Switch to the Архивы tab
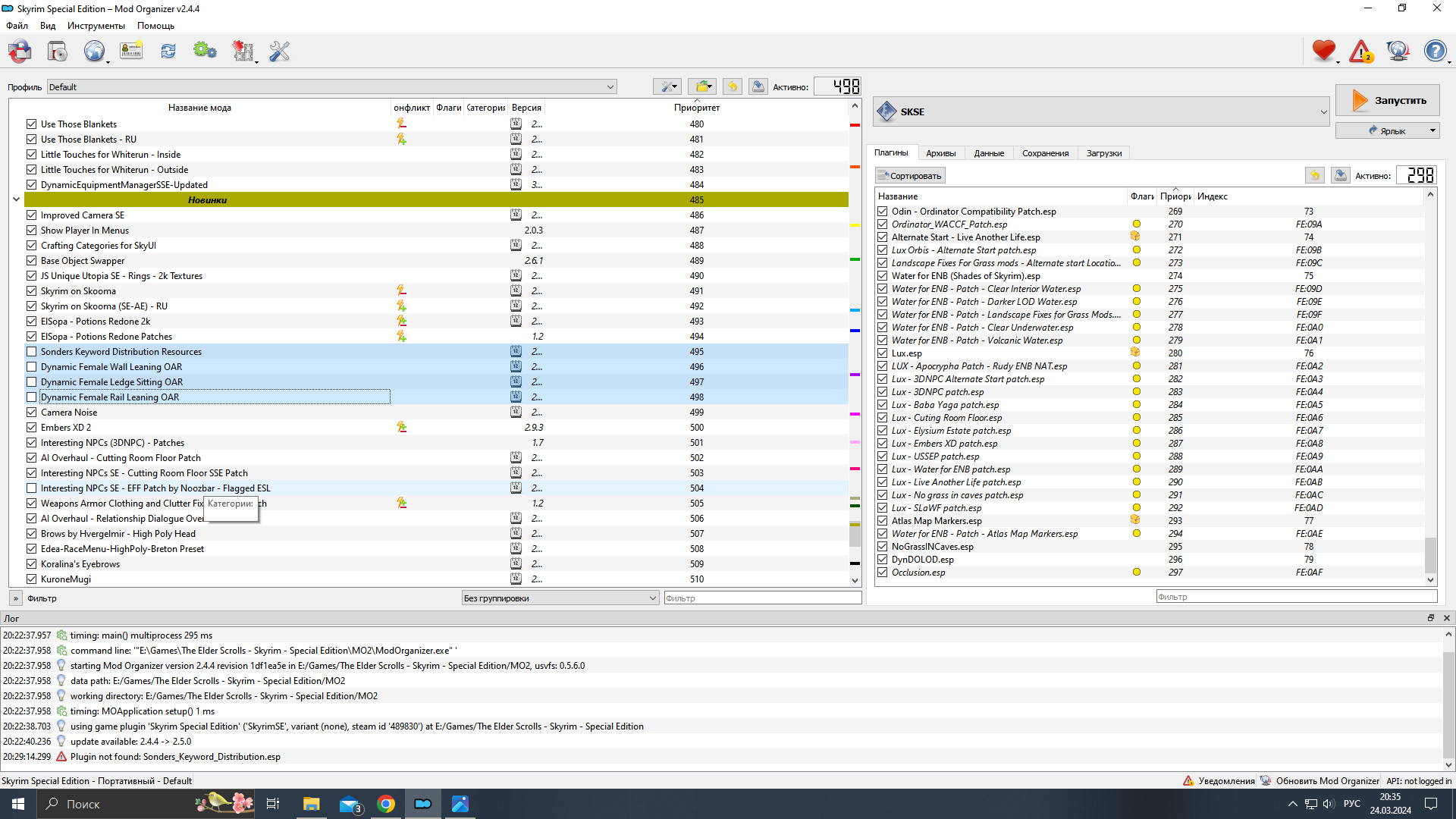1456x819 pixels. pos(940,153)
